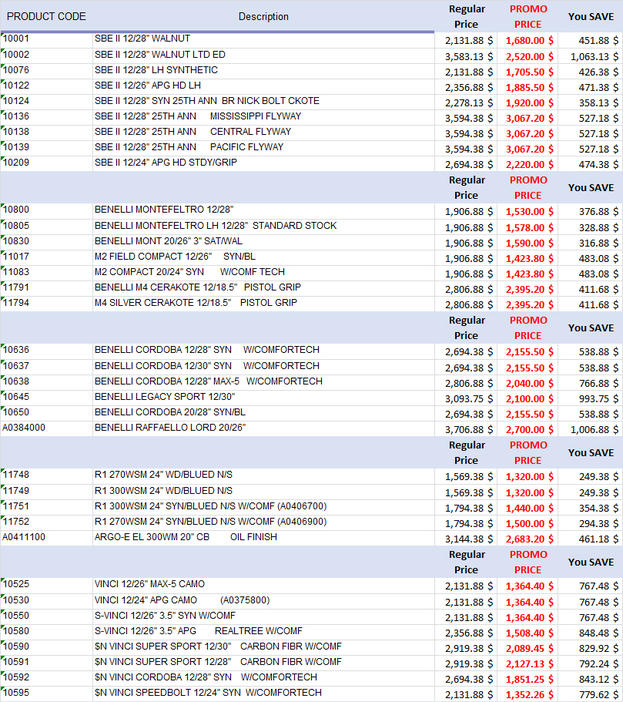
Task: Click promo price 1,885.50 $
Action: click(529, 88)
